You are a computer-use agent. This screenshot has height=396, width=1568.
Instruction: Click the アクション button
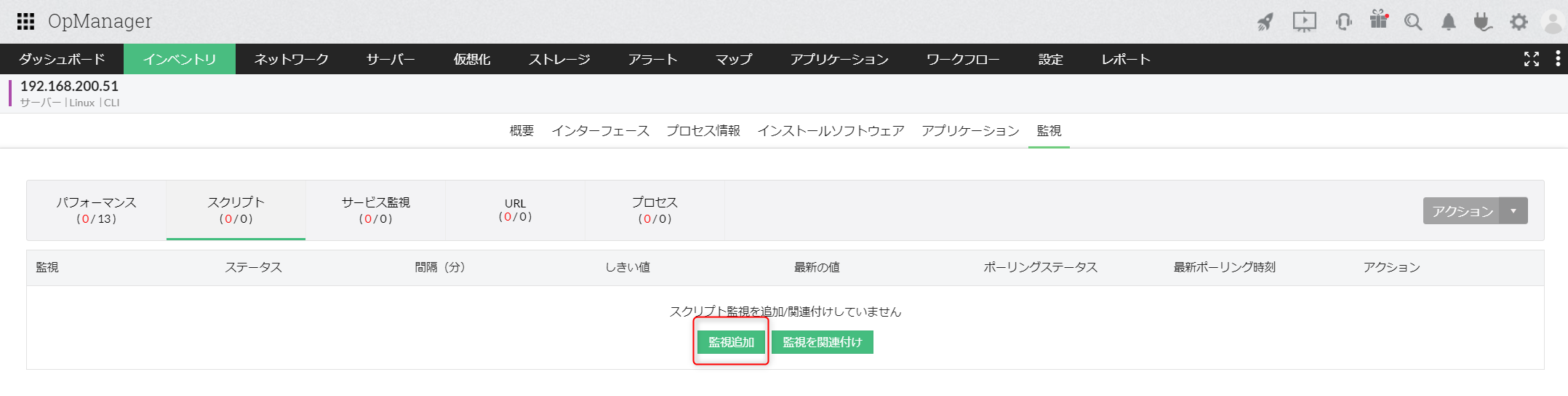[1462, 211]
